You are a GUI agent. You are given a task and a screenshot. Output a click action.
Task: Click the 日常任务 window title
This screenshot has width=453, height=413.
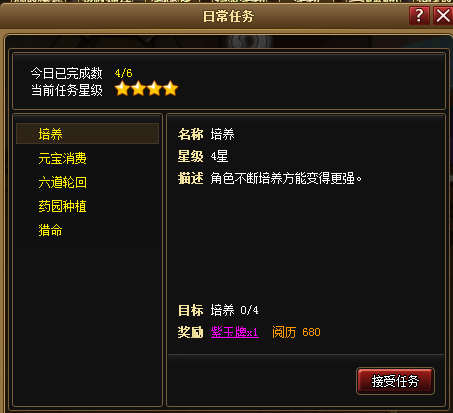228,16
